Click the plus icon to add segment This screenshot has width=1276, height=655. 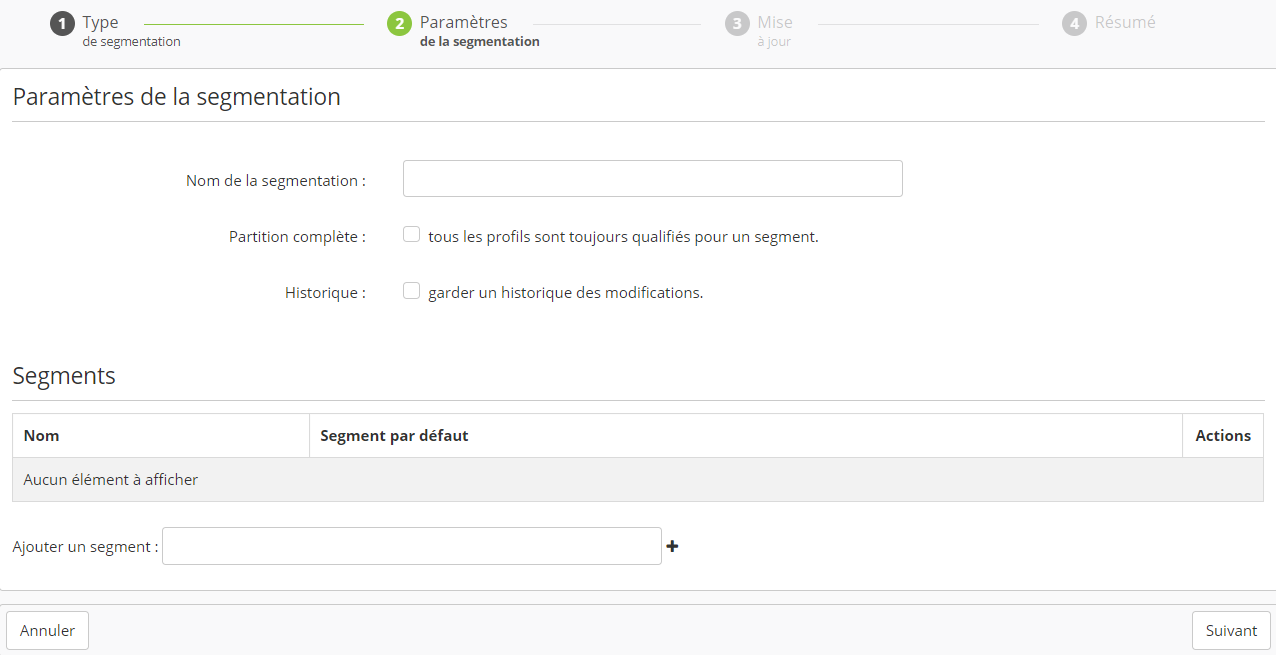(672, 546)
